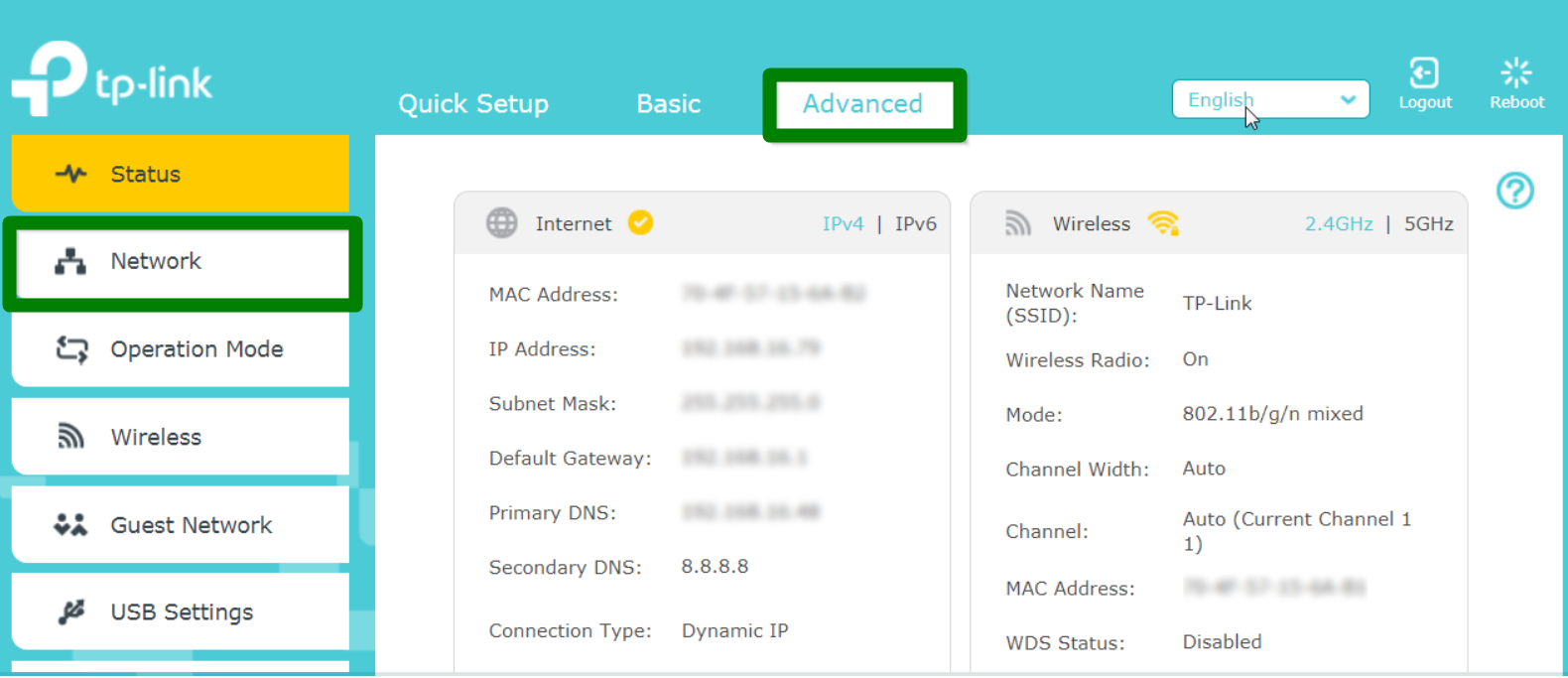Viewport: 1568px width, 678px height.
Task: Click the Status pulse icon
Action: coord(70,174)
